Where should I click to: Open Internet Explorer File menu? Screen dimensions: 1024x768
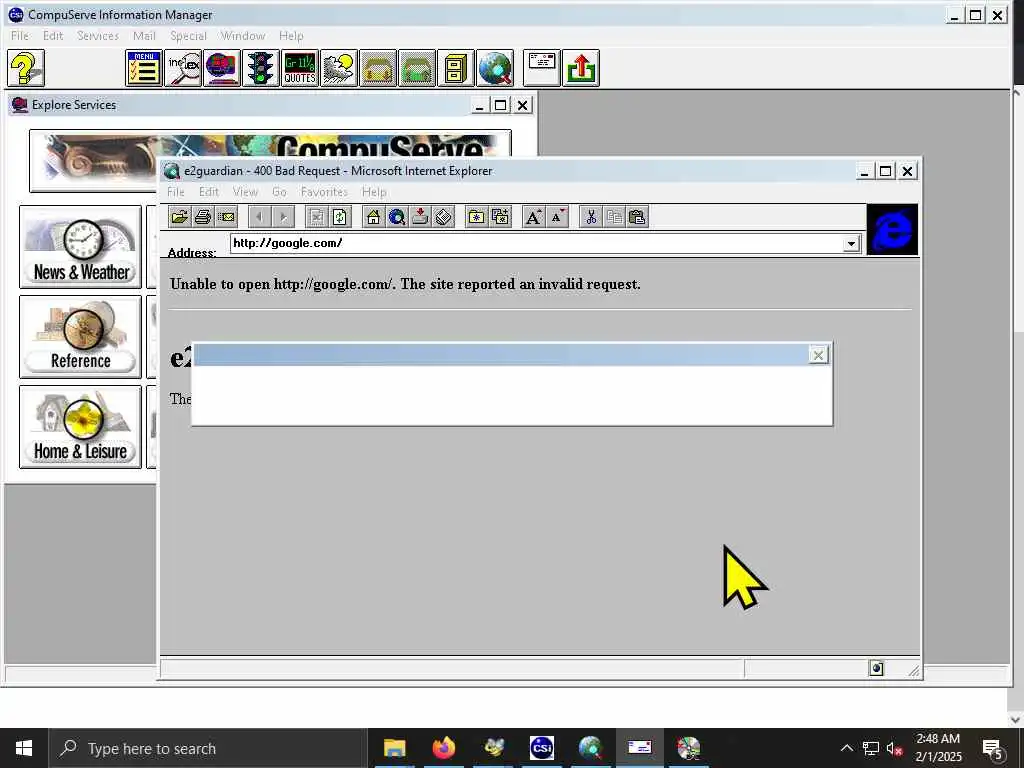pyautogui.click(x=176, y=192)
